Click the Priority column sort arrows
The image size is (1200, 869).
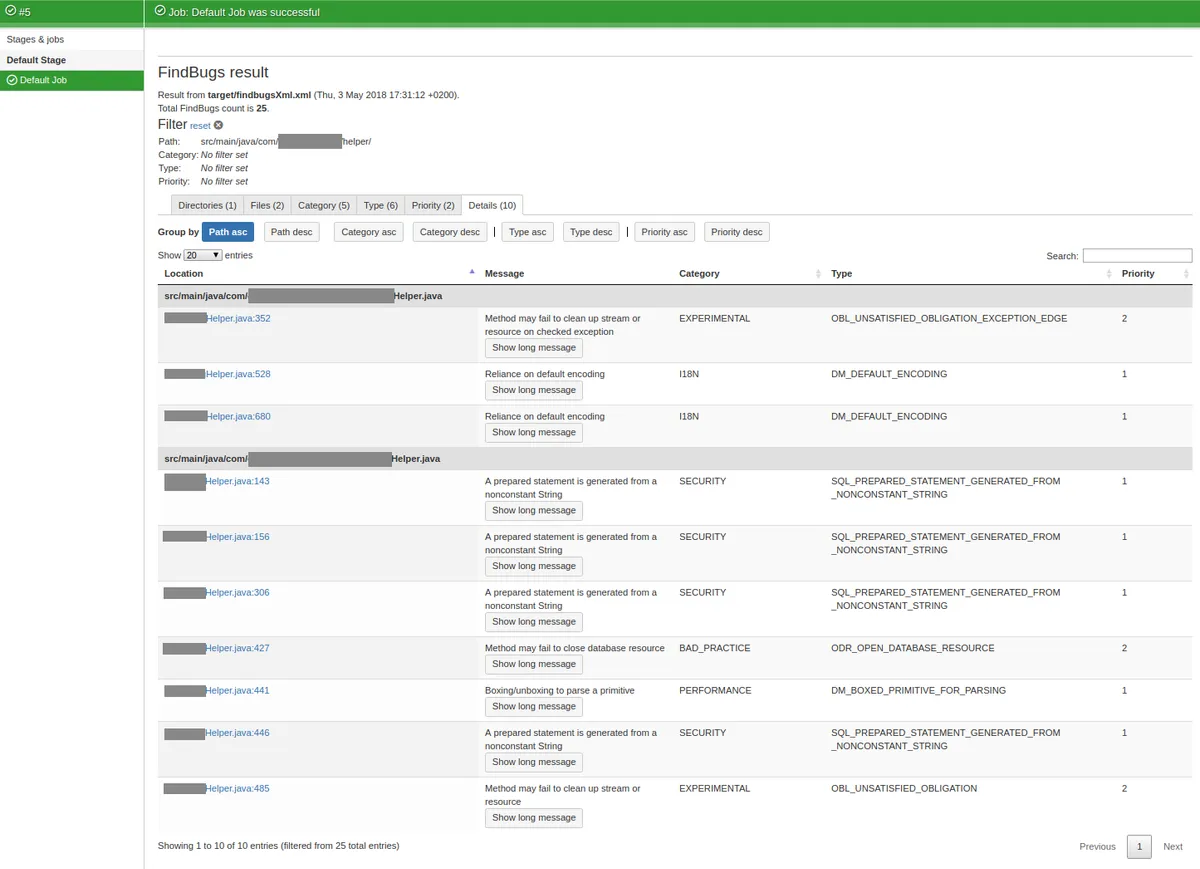(x=1186, y=273)
